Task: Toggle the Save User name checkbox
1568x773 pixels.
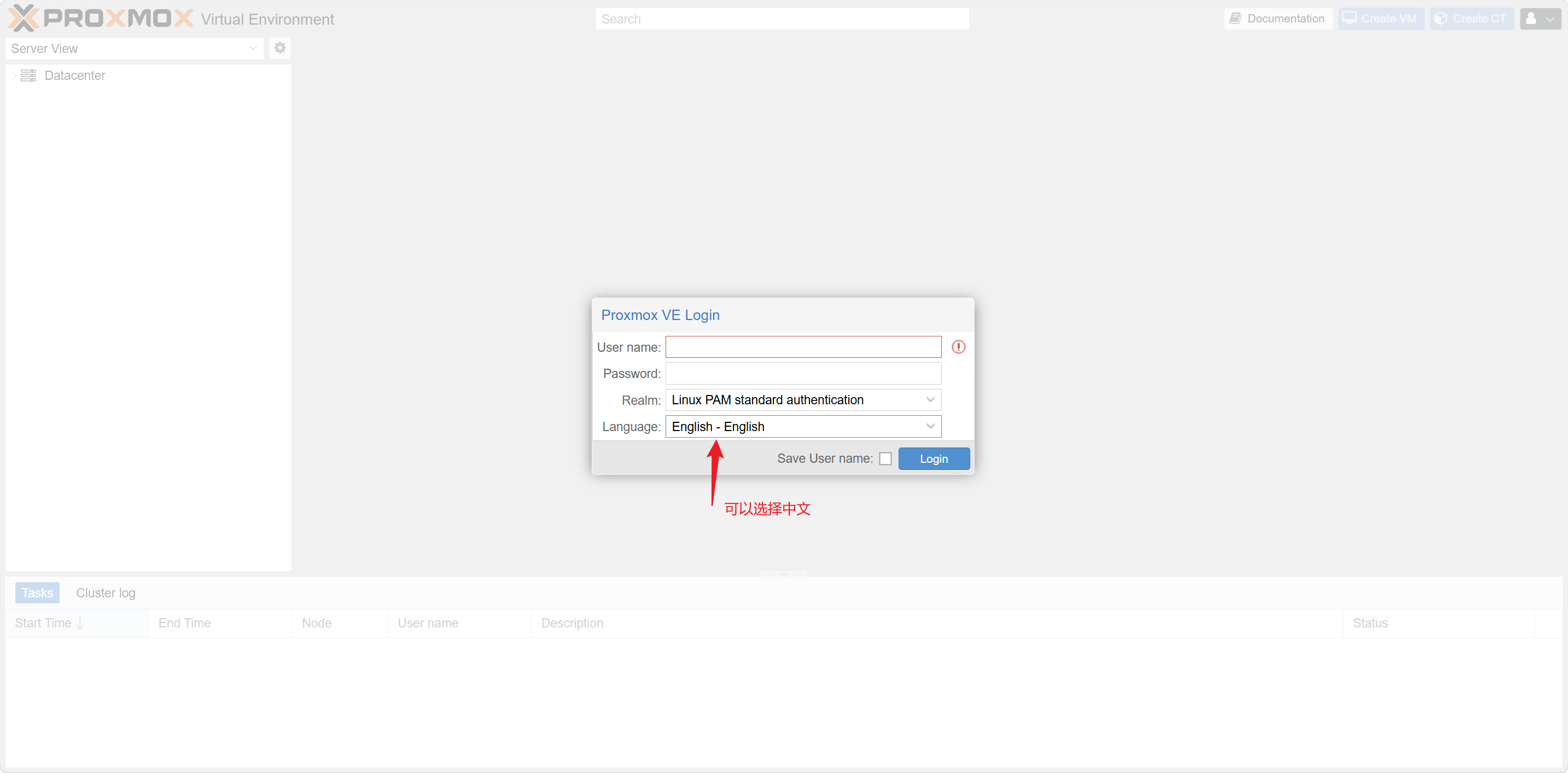Action: (885, 459)
